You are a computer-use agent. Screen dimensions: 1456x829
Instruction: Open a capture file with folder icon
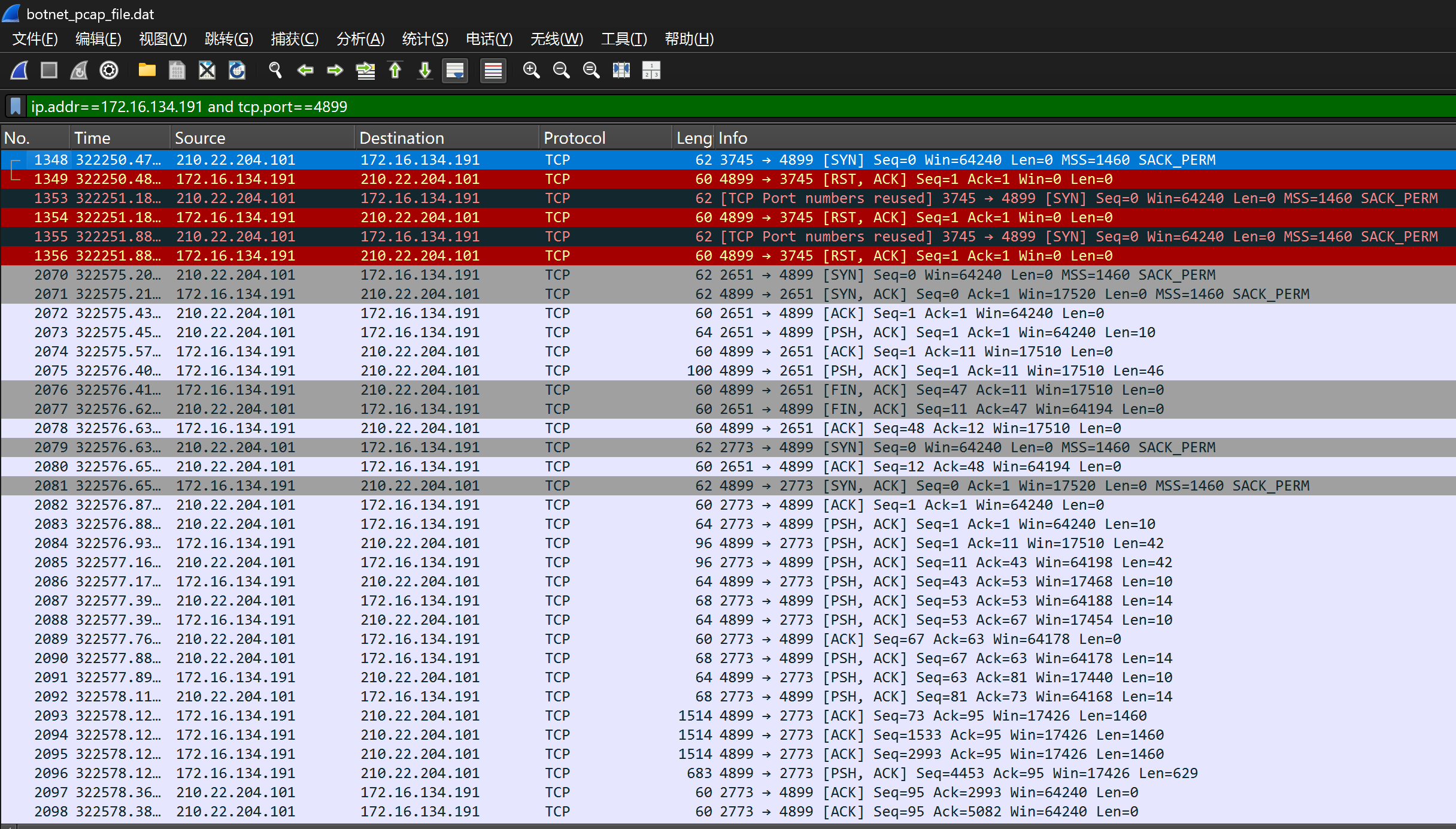(147, 71)
